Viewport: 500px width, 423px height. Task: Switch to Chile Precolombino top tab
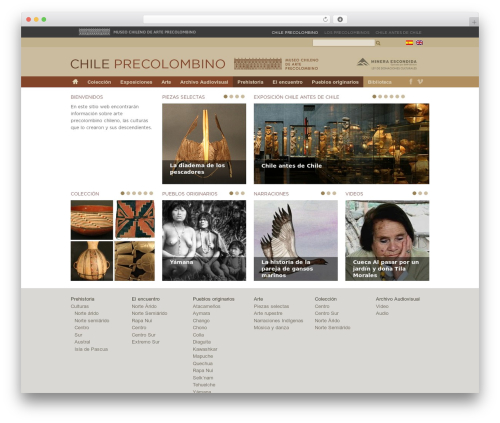[295, 33]
